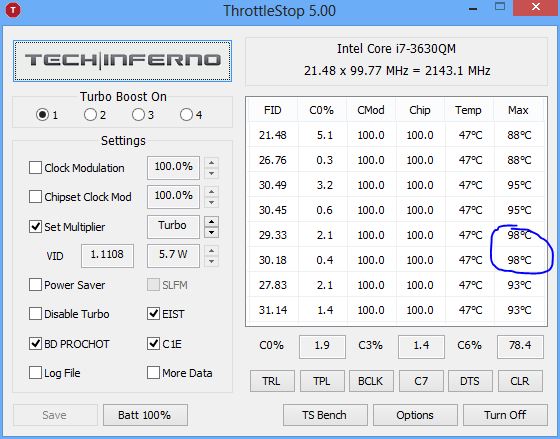Click up arrow next to 5.7 W field
Screen dimensions: 560x439
pos(211,250)
